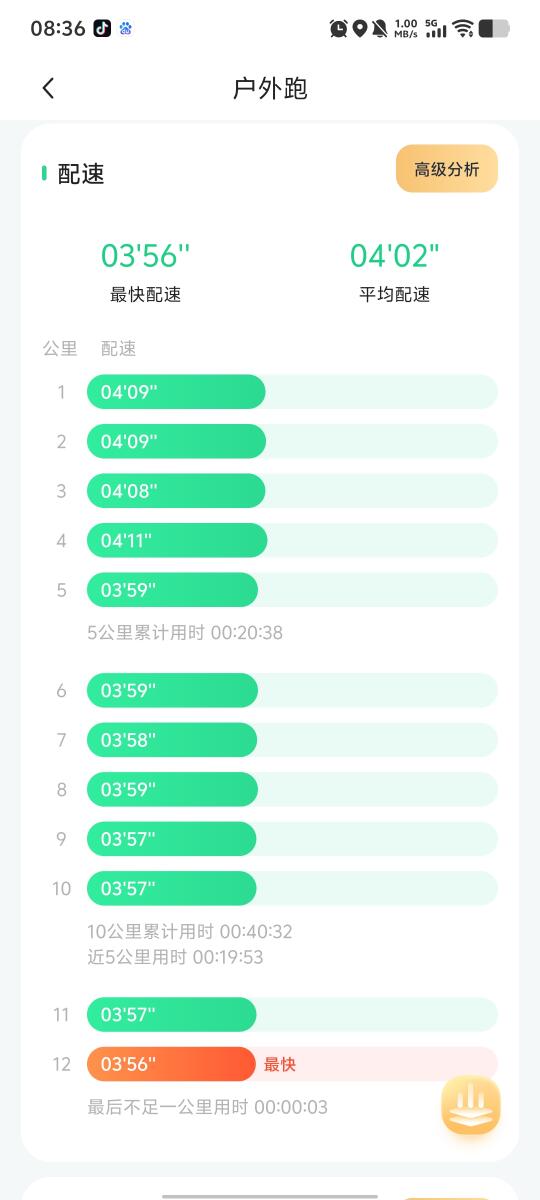Tap the 最快 label on kilometer 12
The height and width of the screenshot is (1200, 540).
(280, 1065)
